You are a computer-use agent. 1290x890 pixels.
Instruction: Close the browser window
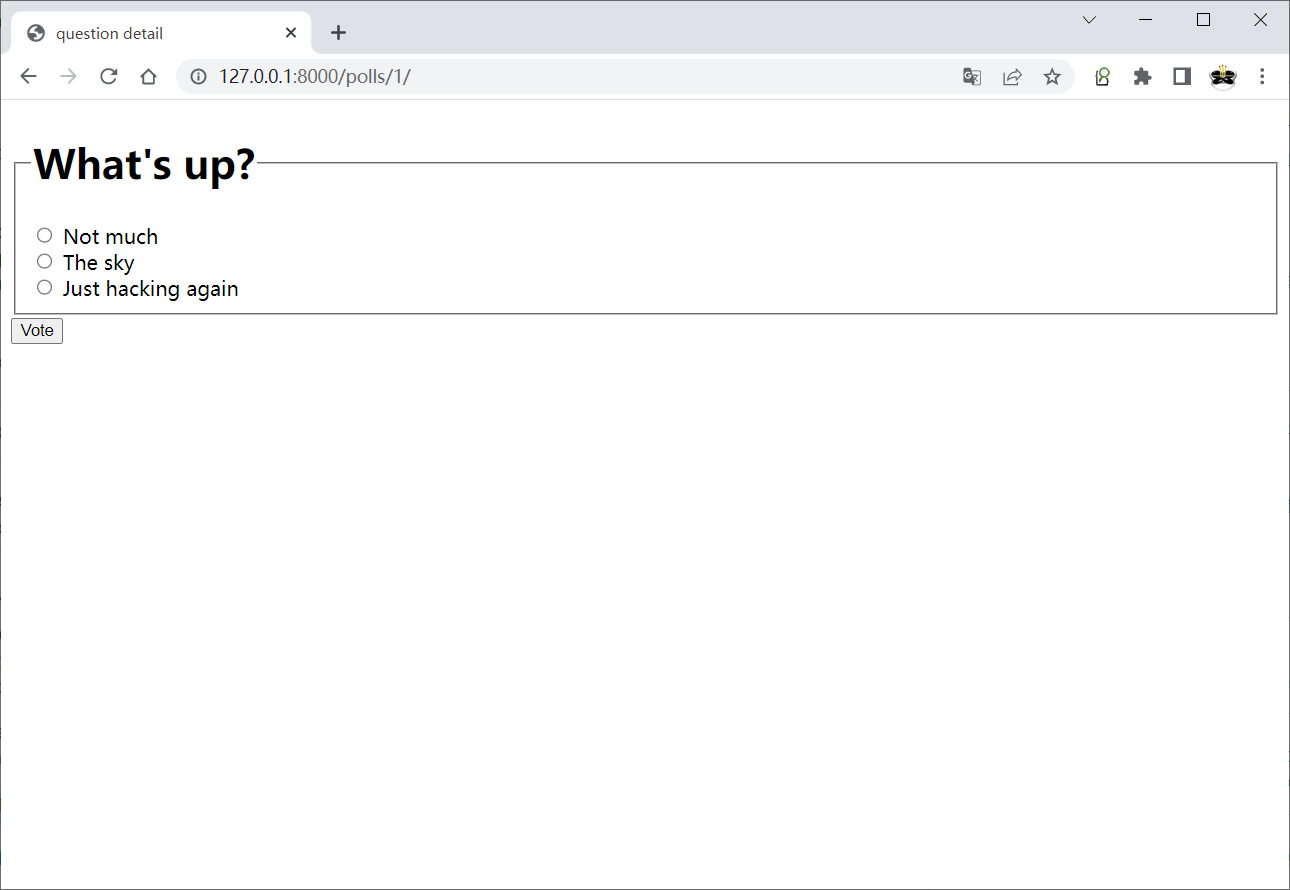point(1261,20)
